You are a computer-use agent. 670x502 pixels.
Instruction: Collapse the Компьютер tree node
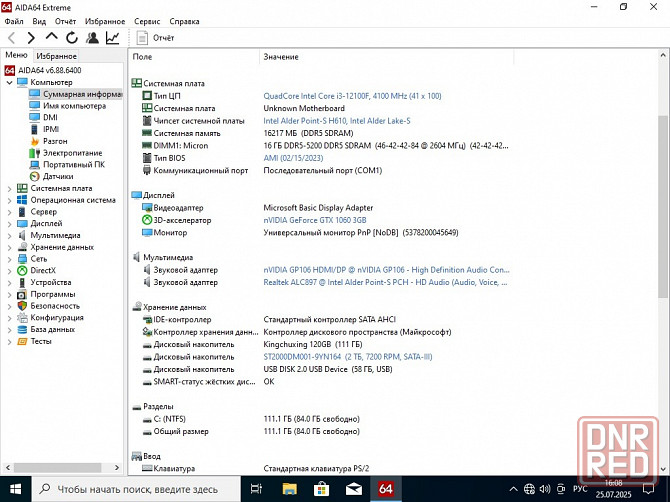click(x=9, y=82)
